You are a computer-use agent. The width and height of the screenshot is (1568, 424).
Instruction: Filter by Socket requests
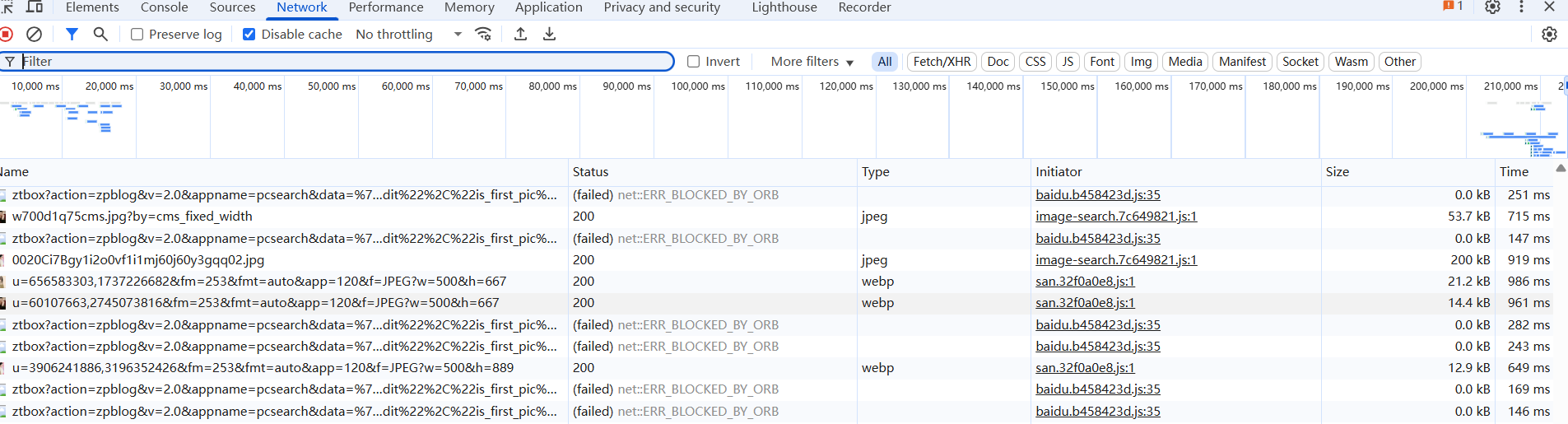coord(1300,62)
